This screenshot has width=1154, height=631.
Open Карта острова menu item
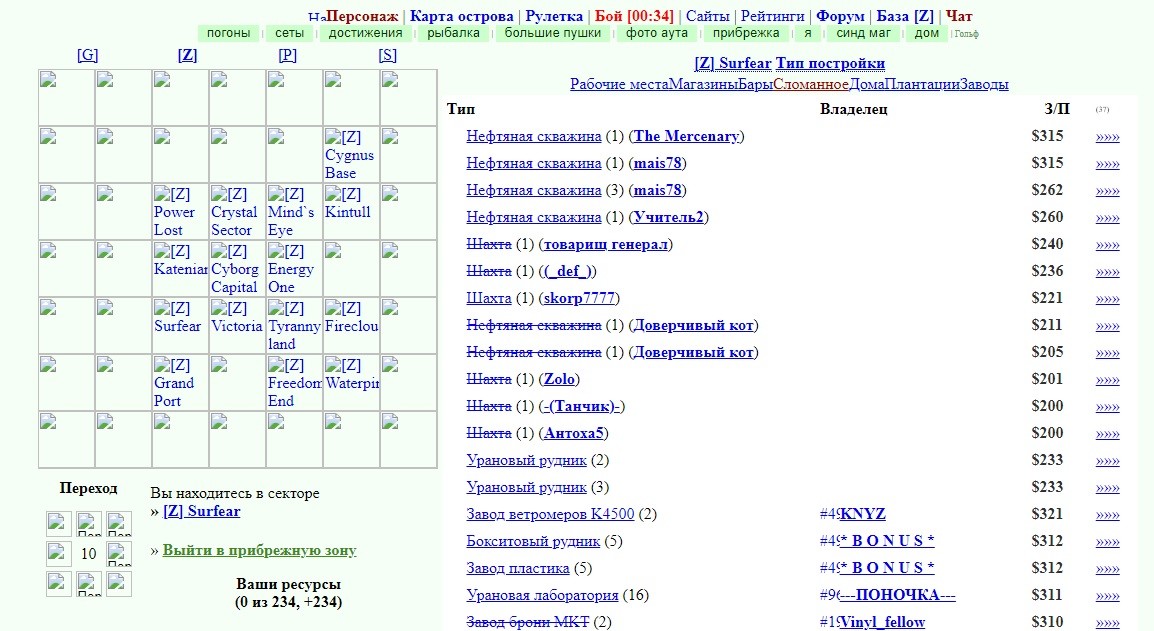tap(461, 16)
